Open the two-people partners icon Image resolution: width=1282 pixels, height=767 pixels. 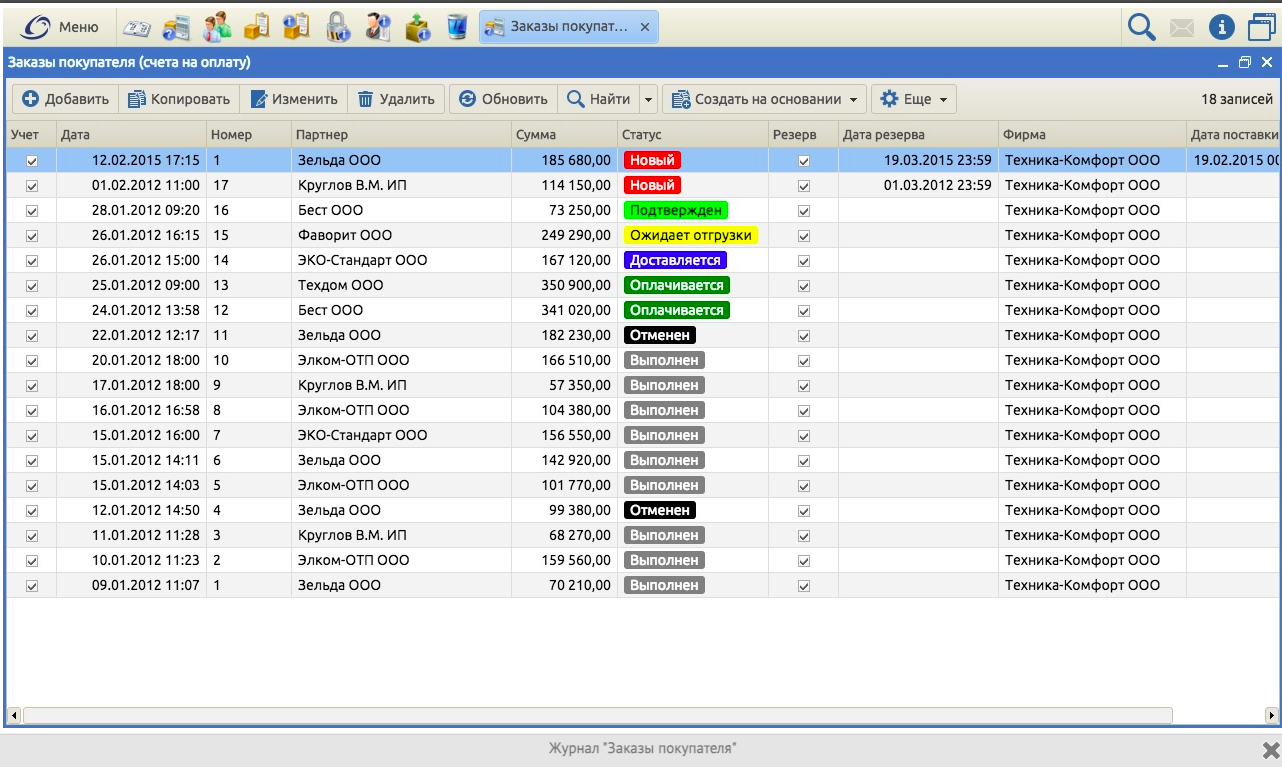click(x=216, y=27)
